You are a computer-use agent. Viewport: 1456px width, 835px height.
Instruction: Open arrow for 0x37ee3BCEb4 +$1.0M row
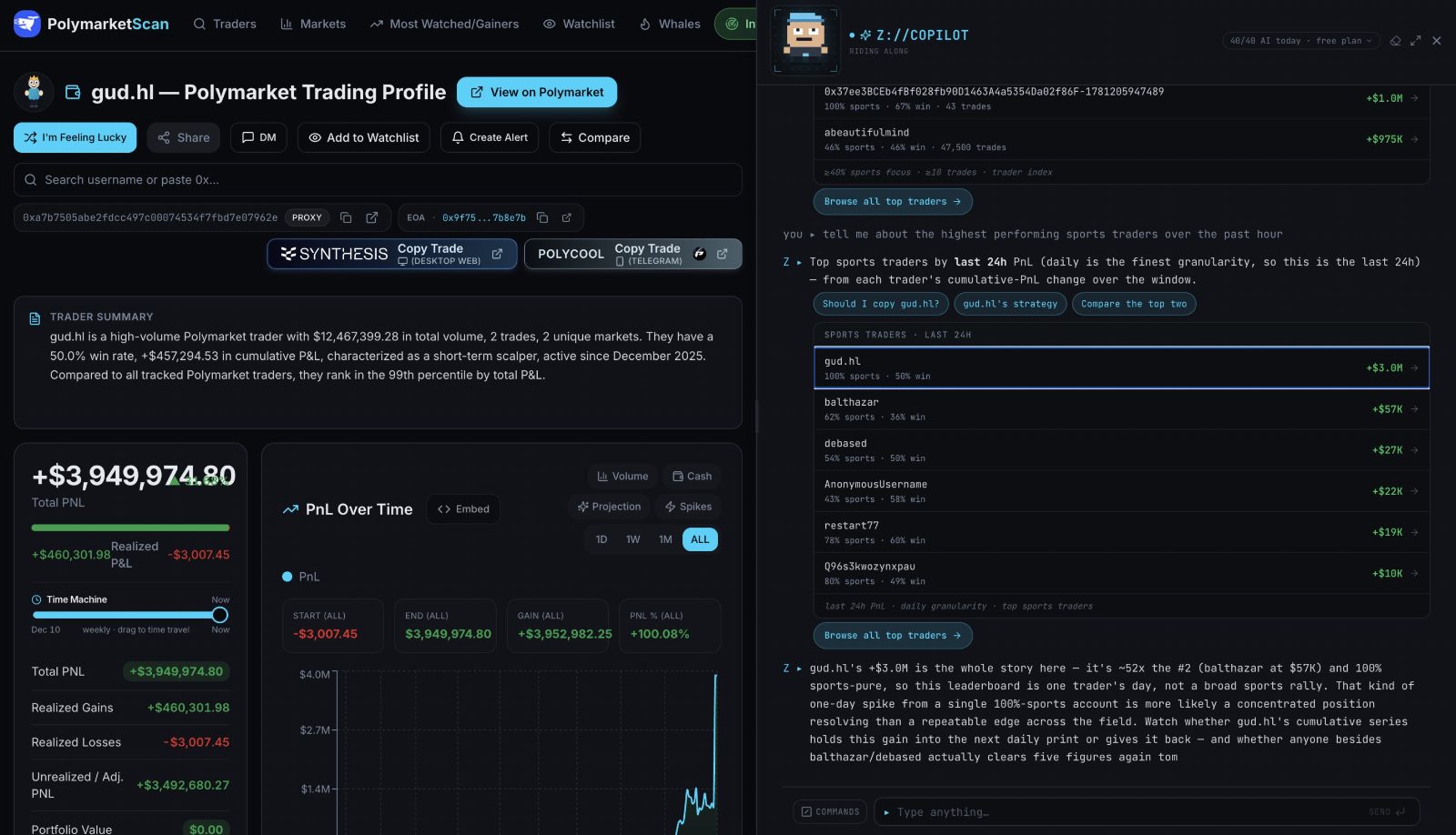coord(1414,98)
